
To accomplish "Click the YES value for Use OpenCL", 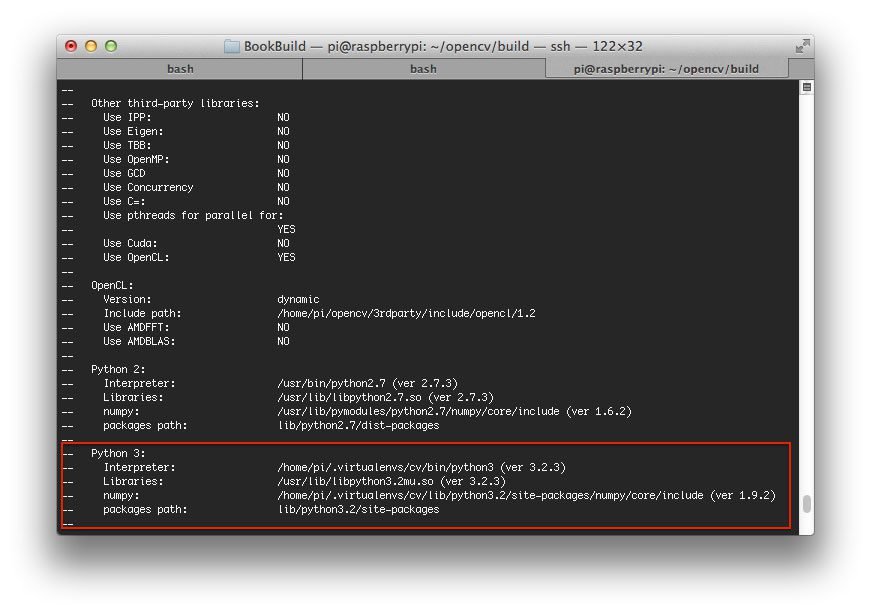I will [x=286, y=257].
